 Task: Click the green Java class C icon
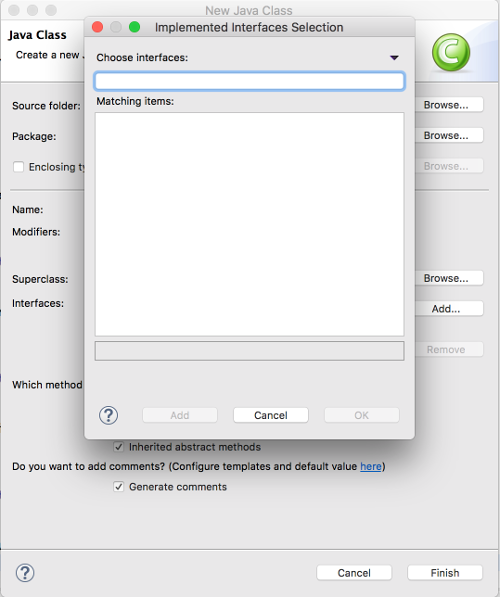451,52
